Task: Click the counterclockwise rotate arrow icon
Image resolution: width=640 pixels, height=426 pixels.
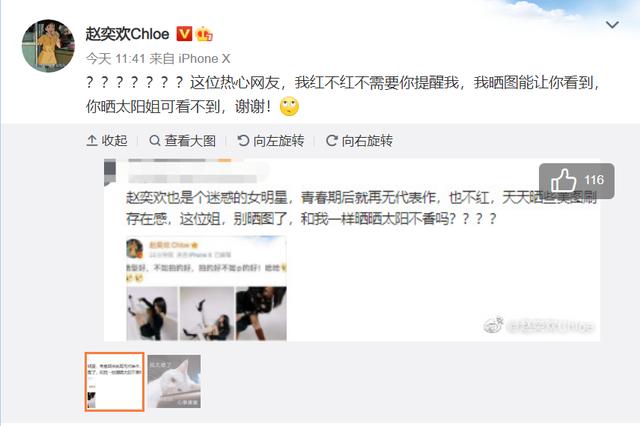Action: click(243, 141)
